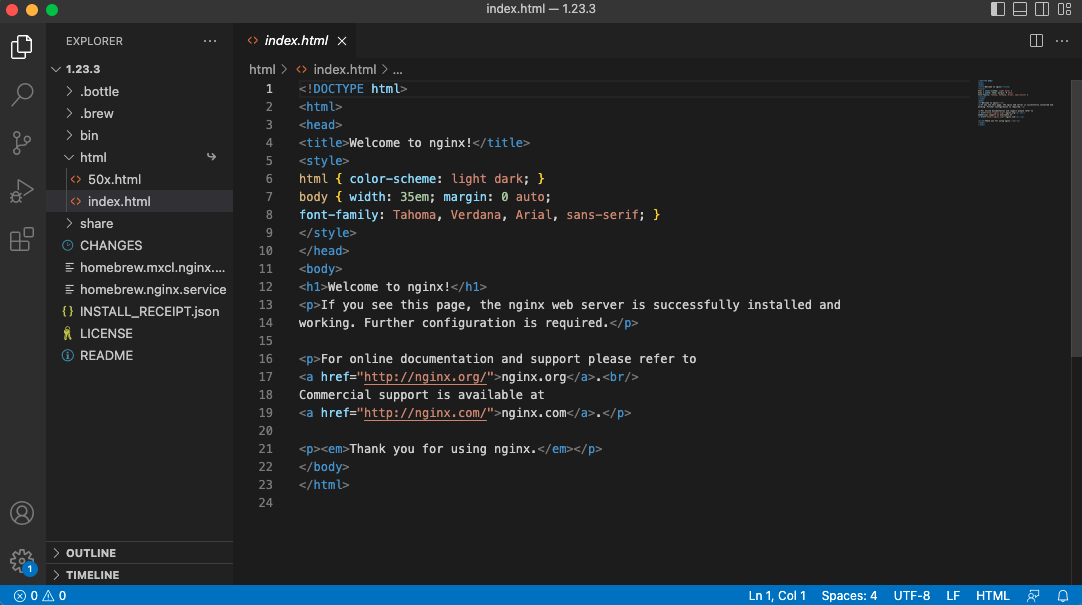
Task: Click the errors count in the status bar
Action: [x=26, y=596]
